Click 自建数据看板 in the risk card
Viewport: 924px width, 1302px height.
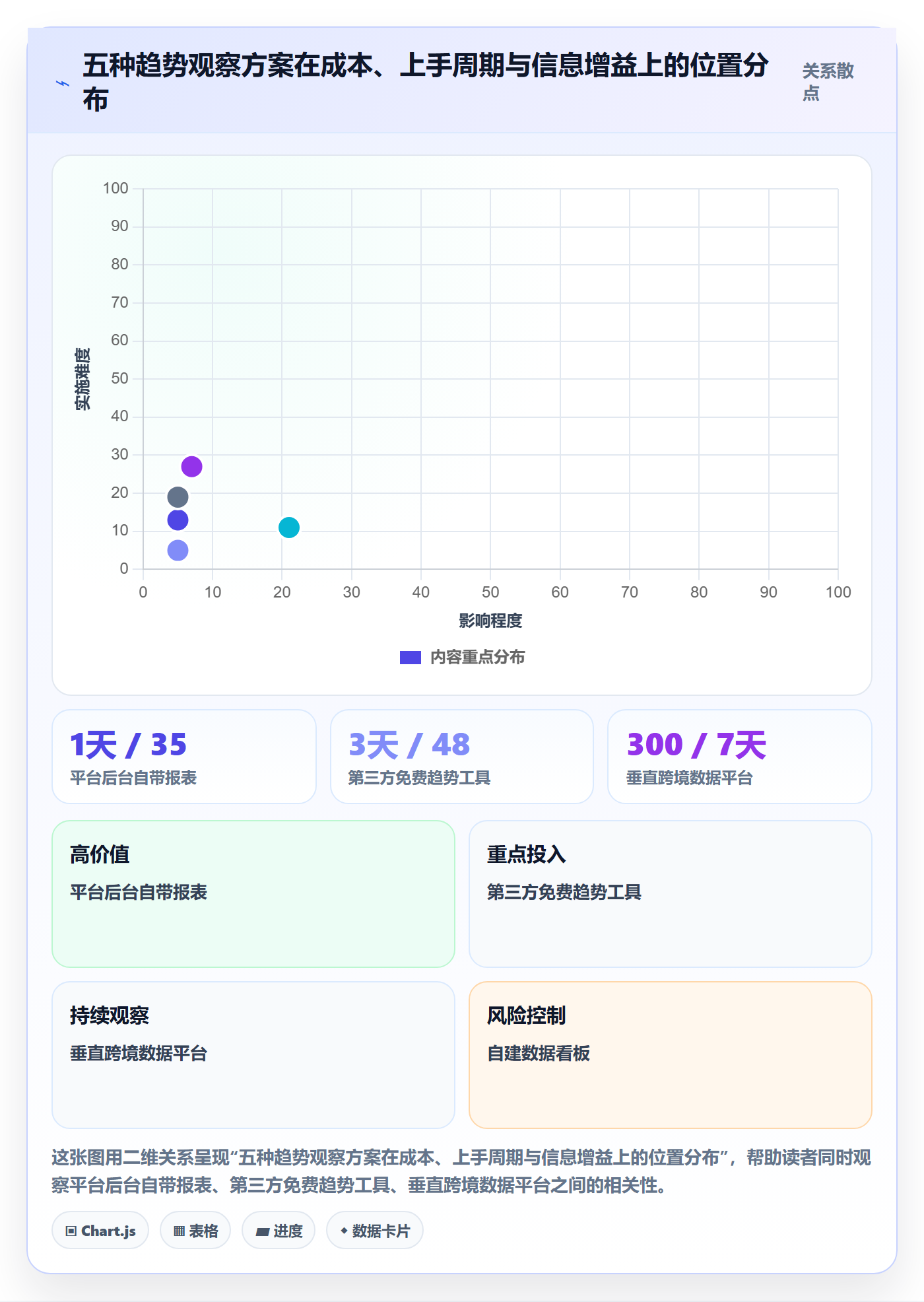pos(539,1054)
